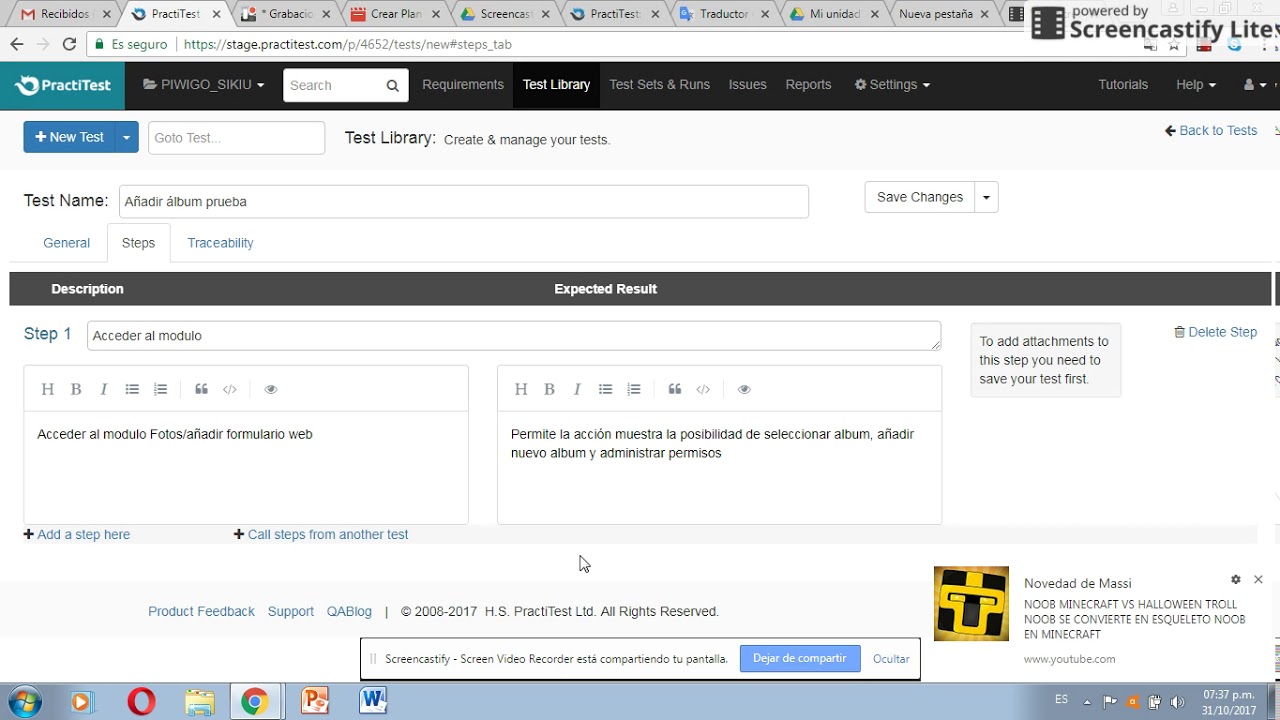Click the Goto Test input field
The height and width of the screenshot is (720, 1280).
tap(236, 138)
